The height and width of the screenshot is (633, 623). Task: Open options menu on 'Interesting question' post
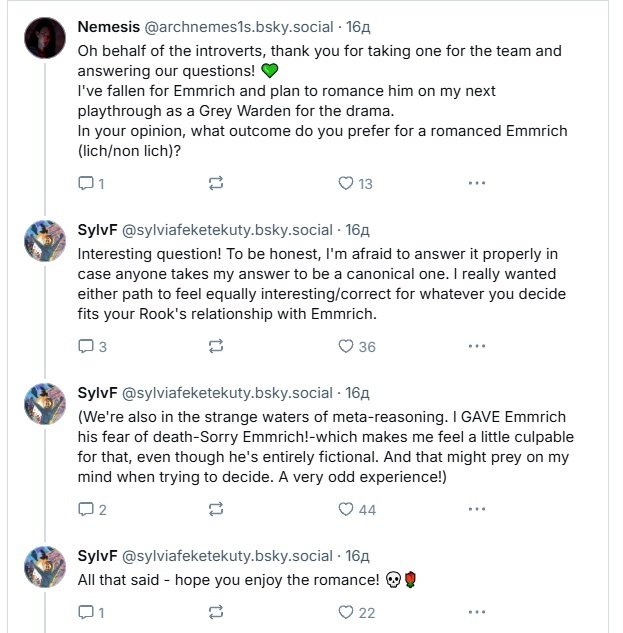(x=477, y=346)
